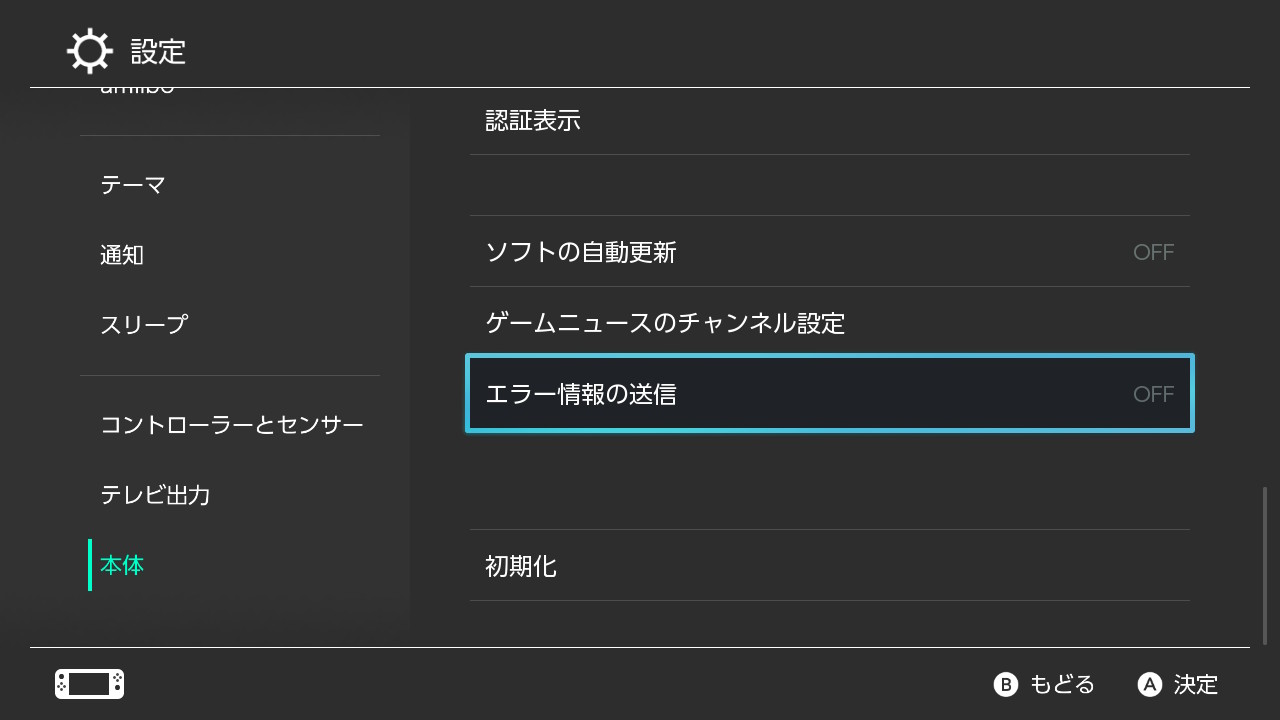This screenshot has width=1280, height=720.
Task: Click the A button icon for 決定
Action: pos(1150,684)
